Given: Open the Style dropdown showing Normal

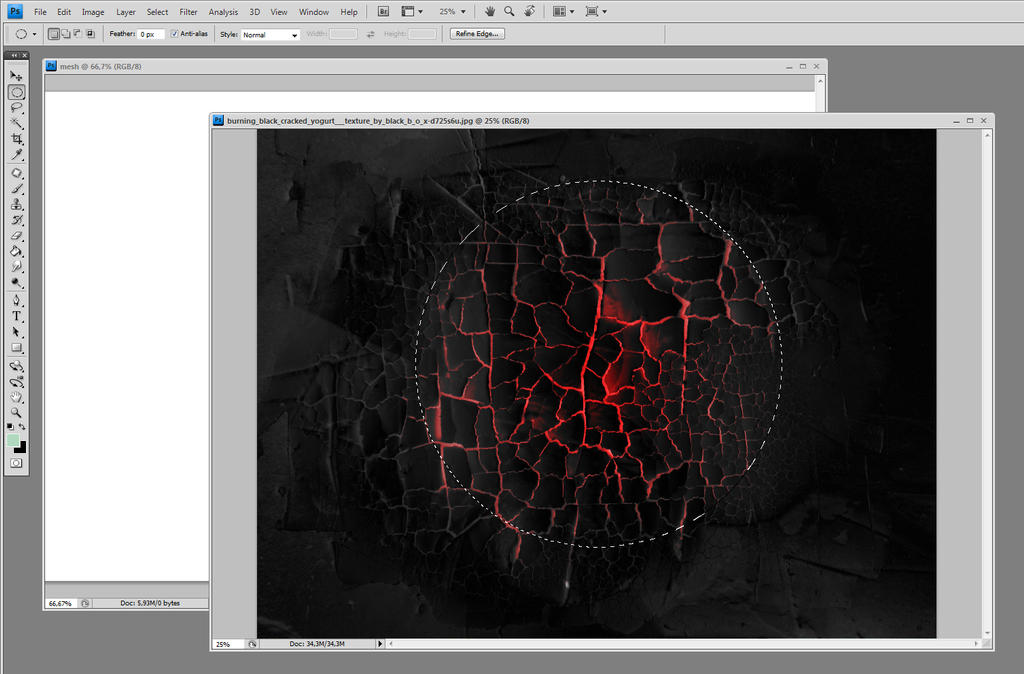Looking at the screenshot, I should coord(270,35).
